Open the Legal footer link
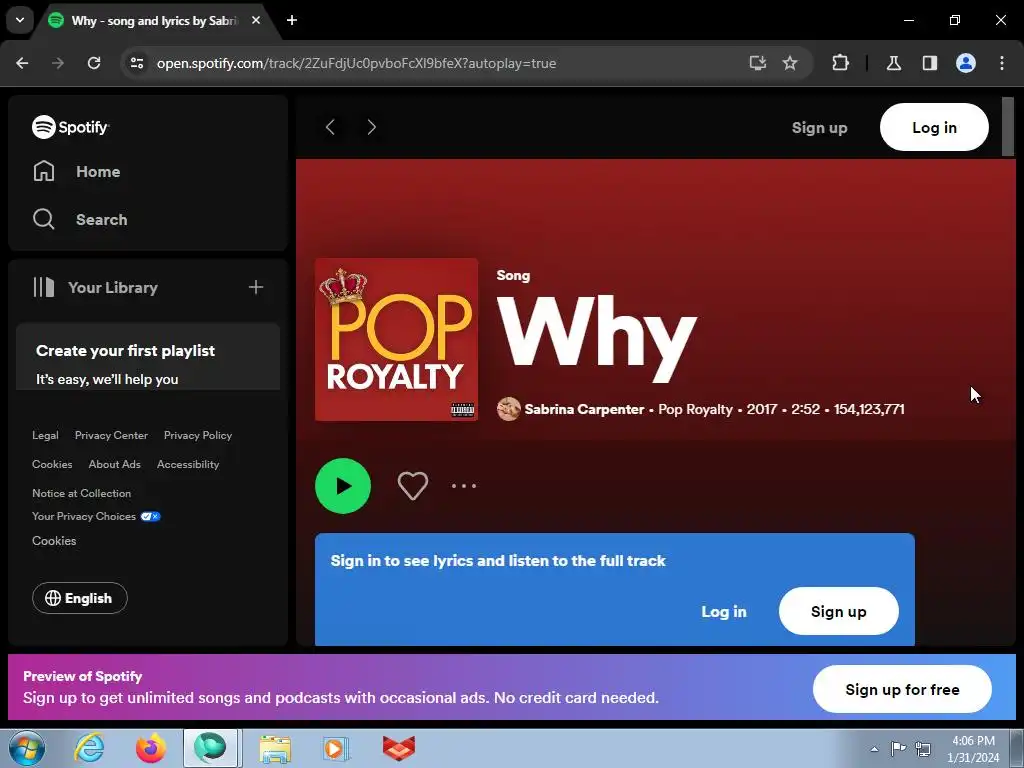The height and width of the screenshot is (768, 1024). (x=45, y=436)
